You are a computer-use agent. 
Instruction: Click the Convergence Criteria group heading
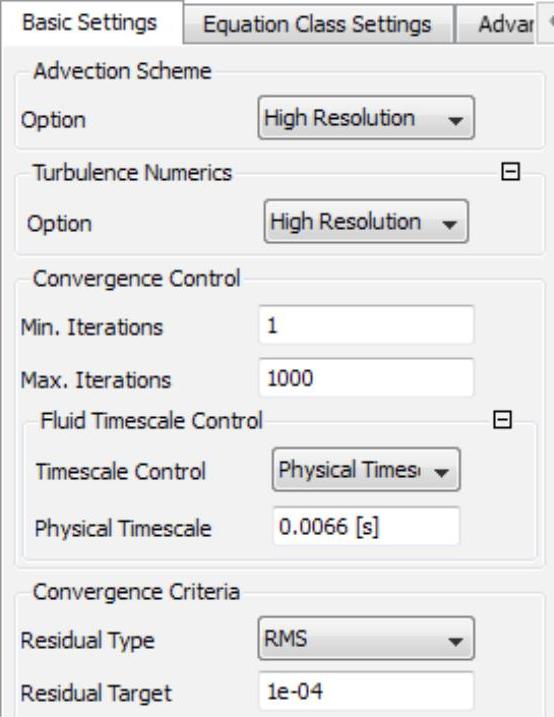(137, 592)
